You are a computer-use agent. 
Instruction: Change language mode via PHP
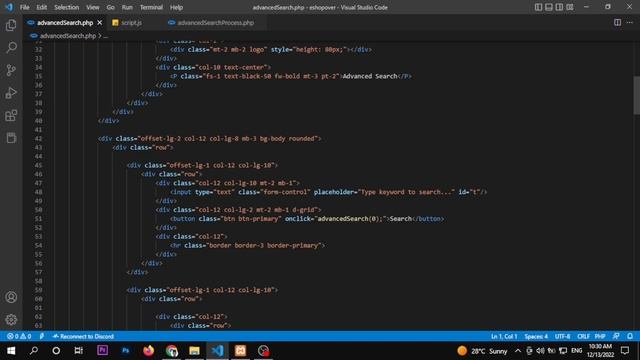pos(600,336)
